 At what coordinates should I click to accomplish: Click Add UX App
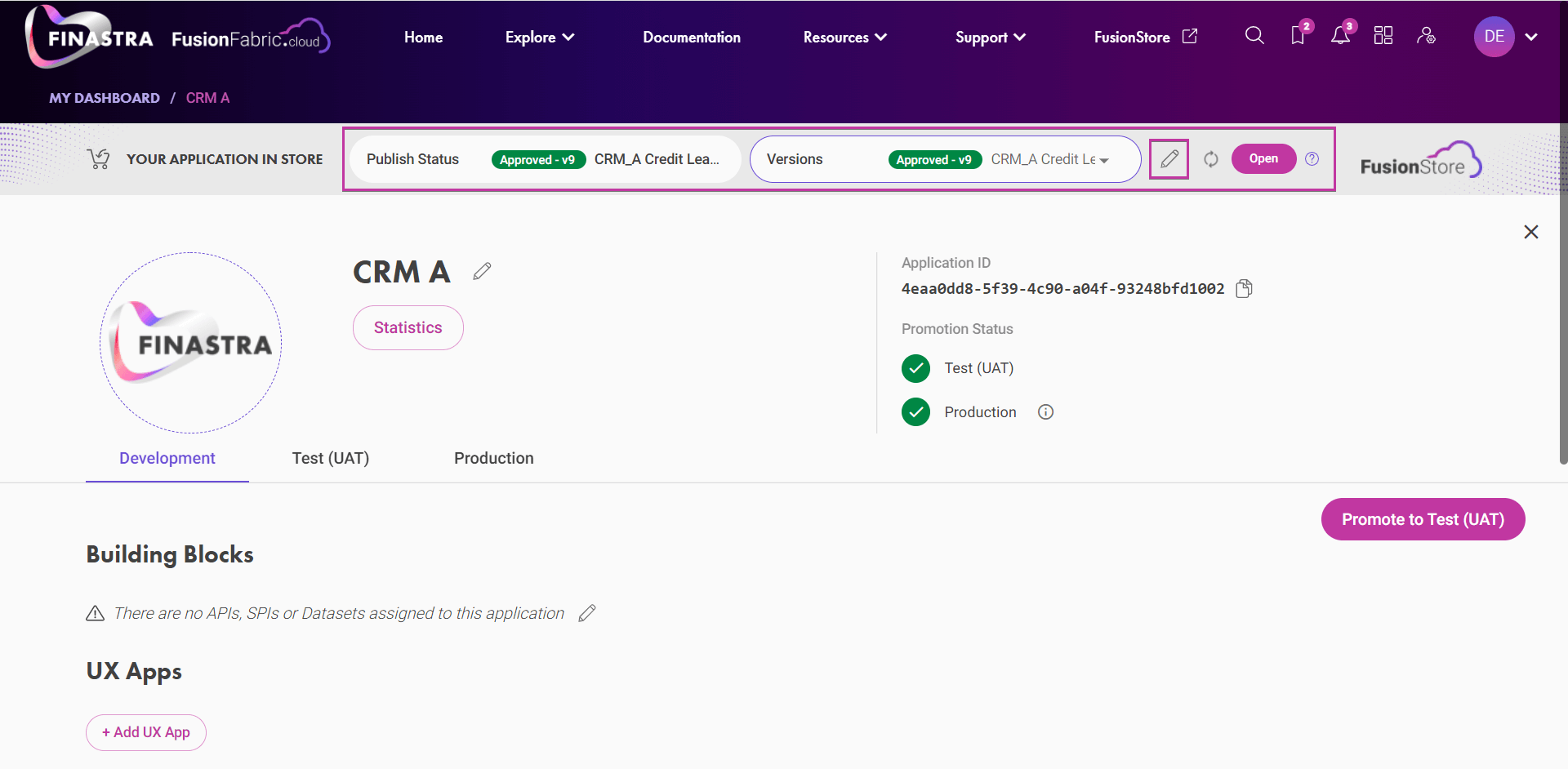coord(146,732)
